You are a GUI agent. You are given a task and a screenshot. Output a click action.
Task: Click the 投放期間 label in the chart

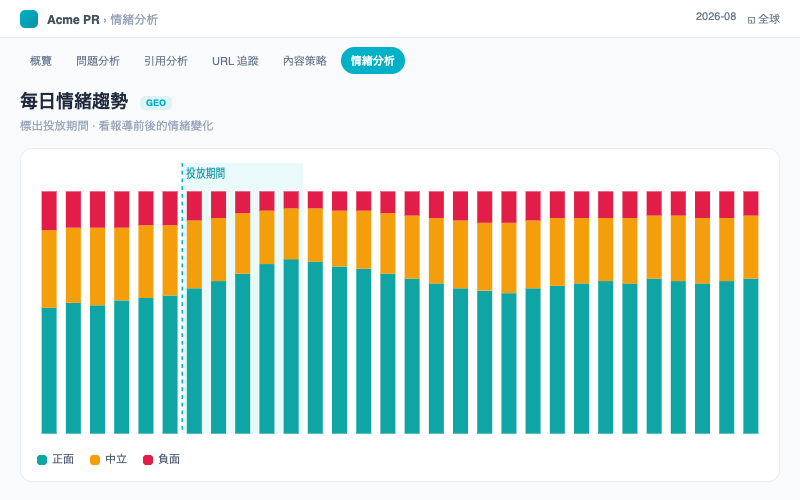[206, 173]
